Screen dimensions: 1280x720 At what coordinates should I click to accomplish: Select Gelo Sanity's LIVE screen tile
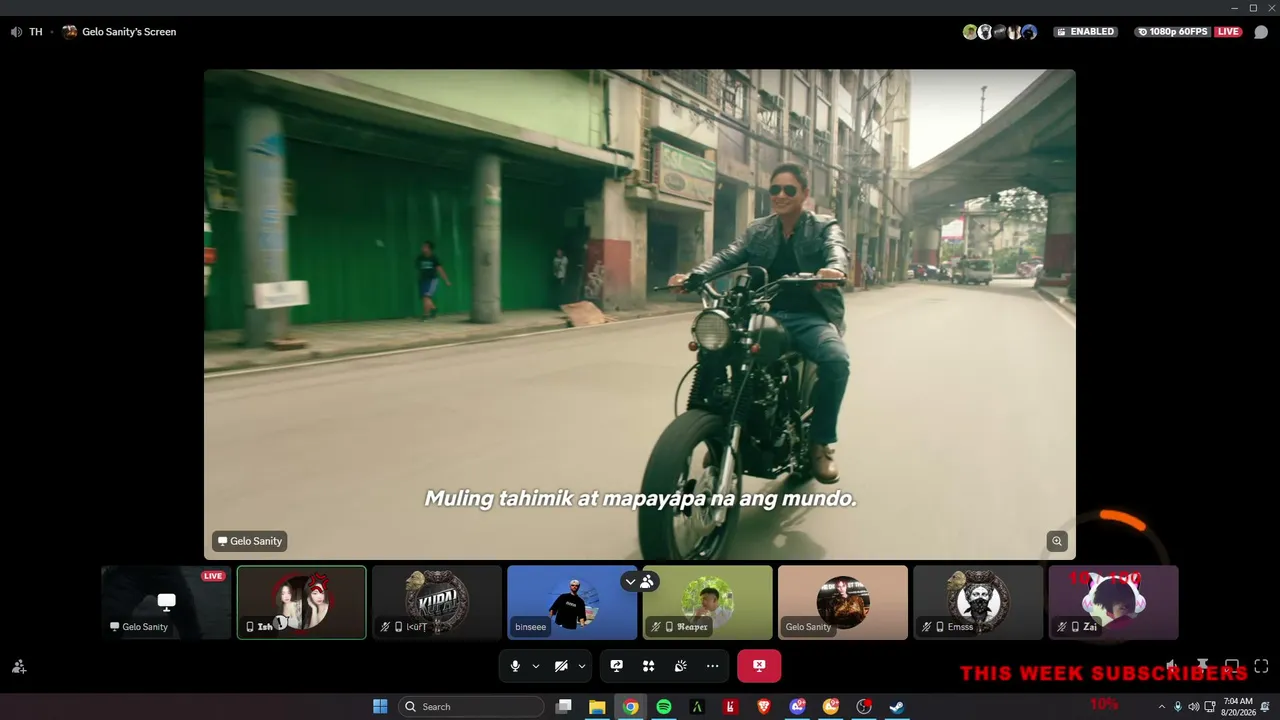point(166,603)
